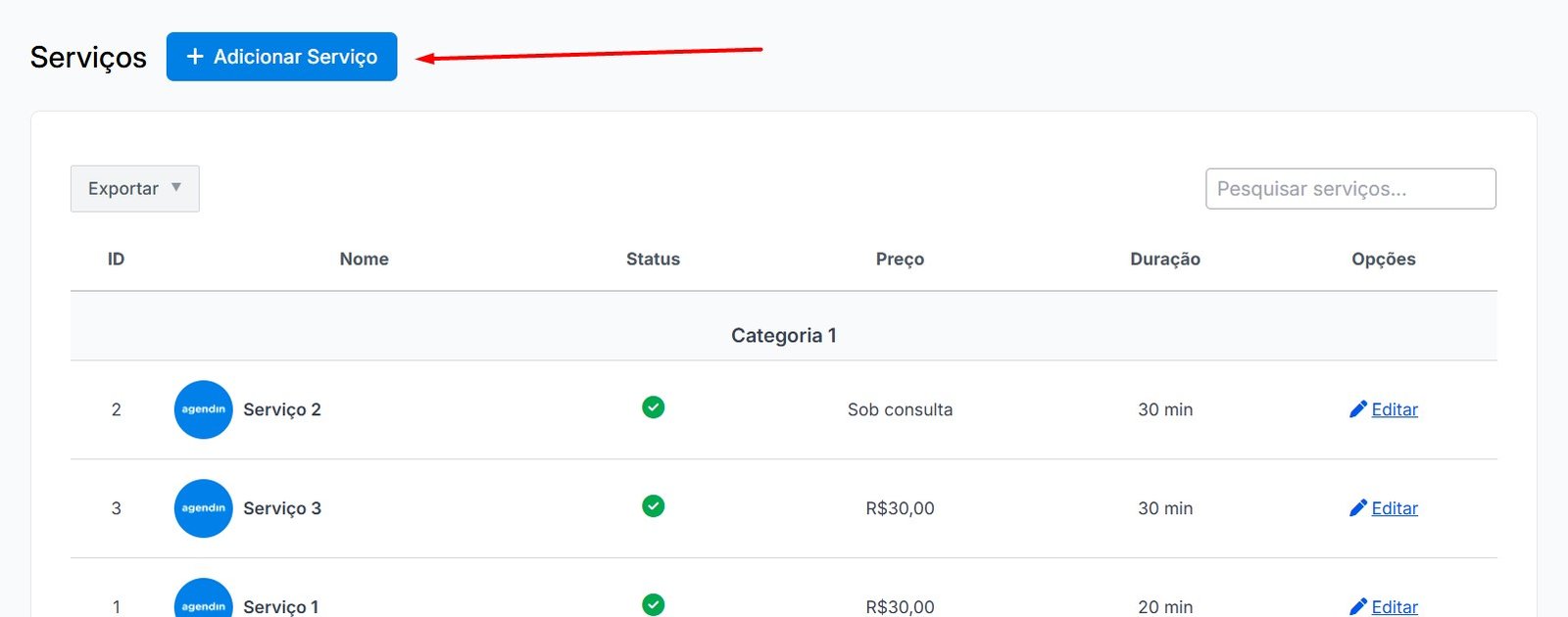Click the green status check for Serviço 3
This screenshot has width=1568, height=617.
653,506
